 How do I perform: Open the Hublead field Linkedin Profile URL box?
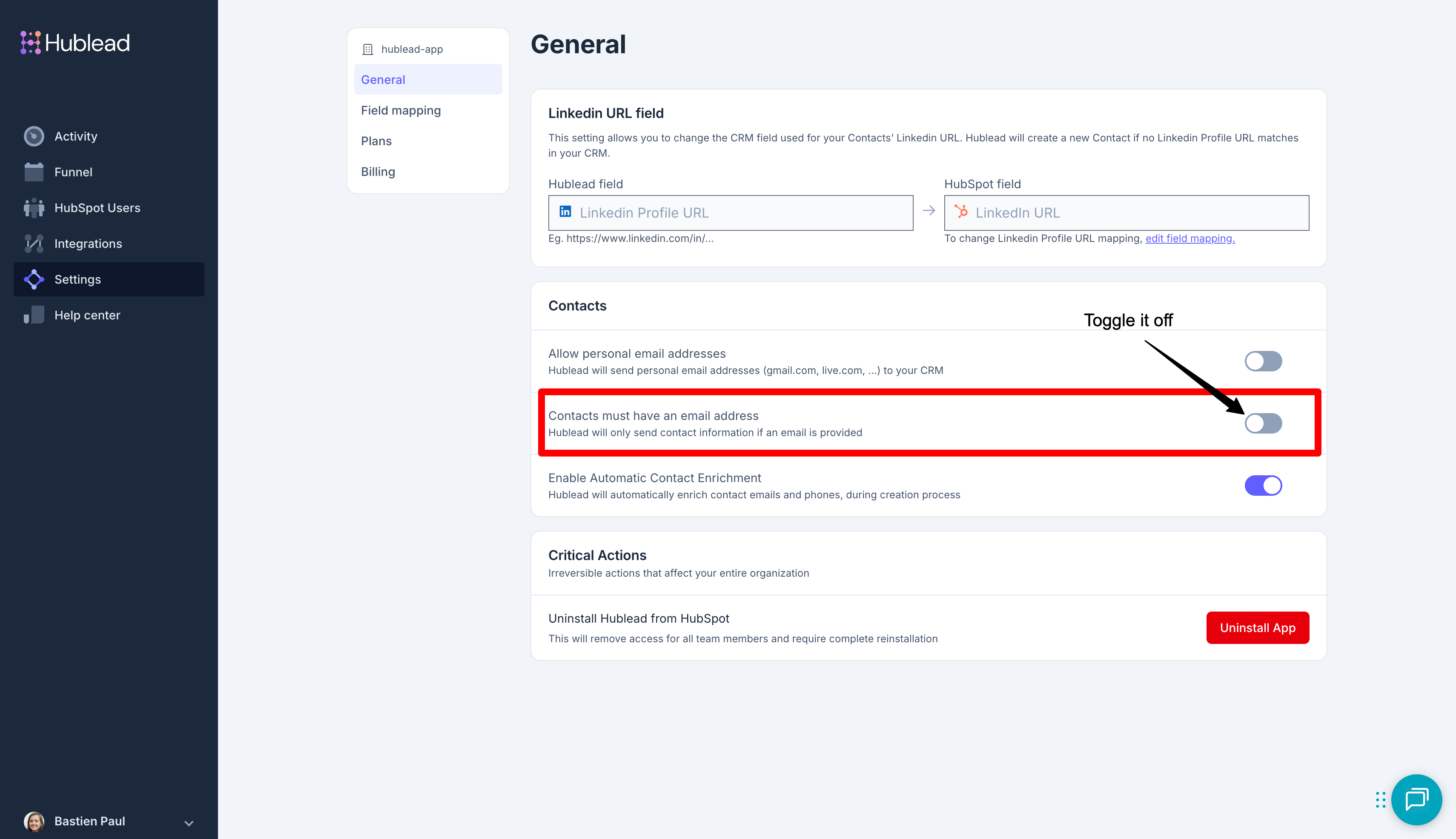[730, 213]
